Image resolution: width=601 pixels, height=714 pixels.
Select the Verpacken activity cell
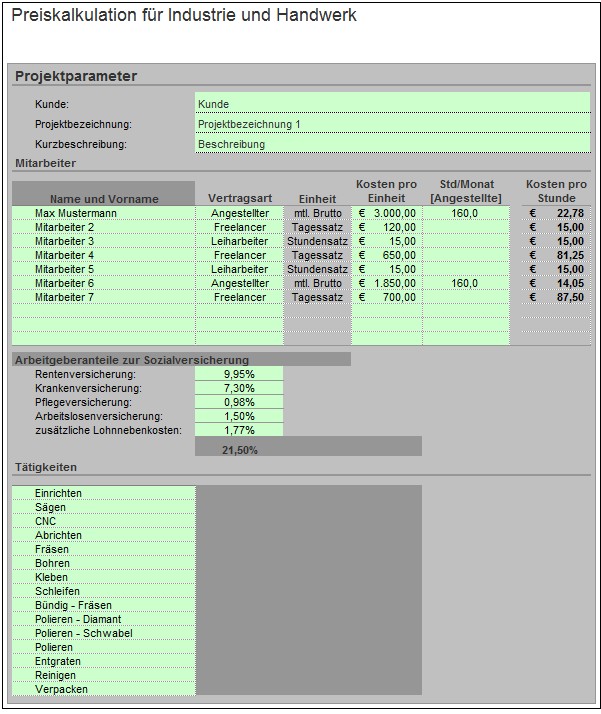coord(103,689)
